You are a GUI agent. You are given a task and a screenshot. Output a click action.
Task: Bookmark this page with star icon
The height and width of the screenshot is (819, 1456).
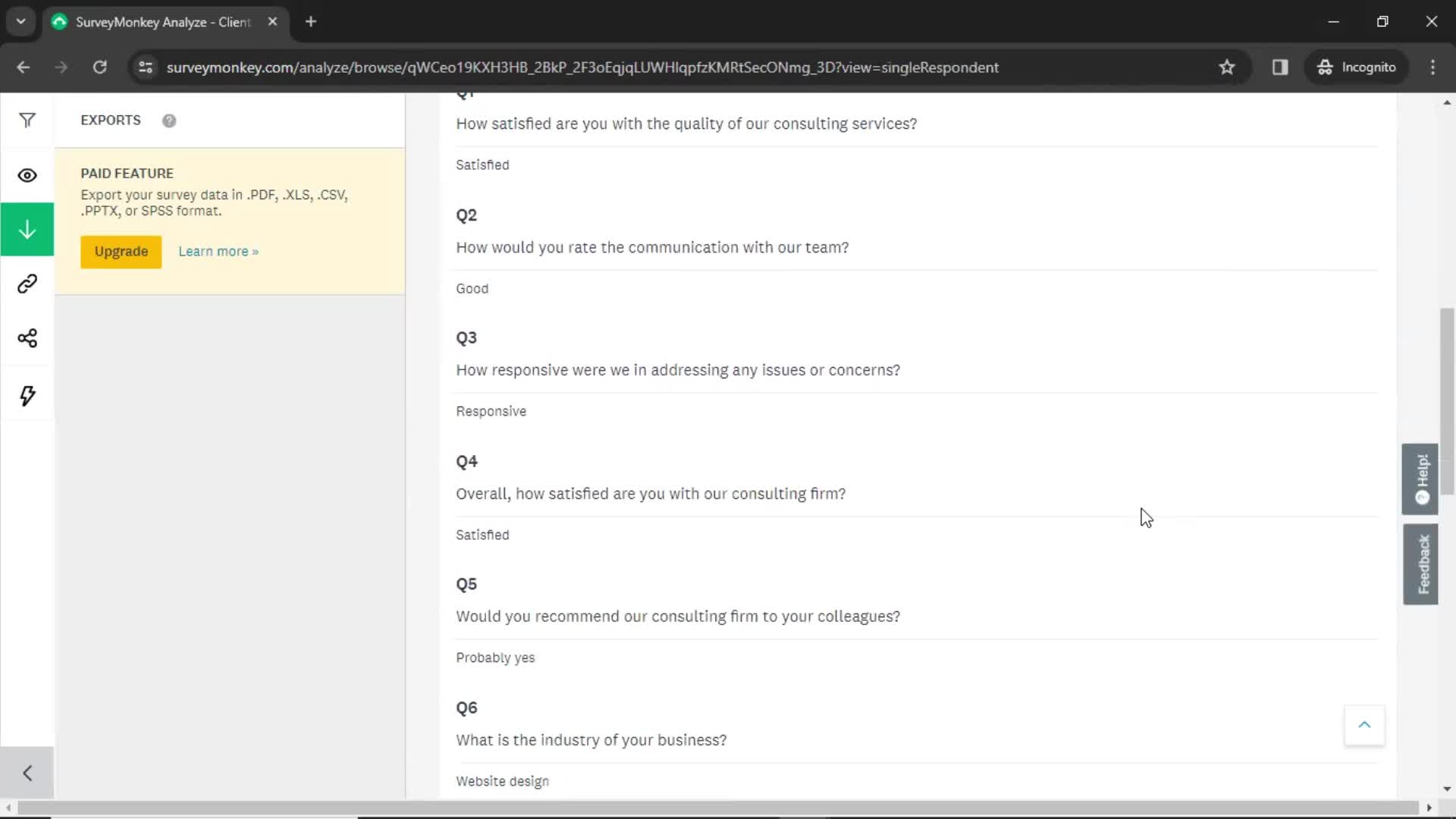(1227, 67)
